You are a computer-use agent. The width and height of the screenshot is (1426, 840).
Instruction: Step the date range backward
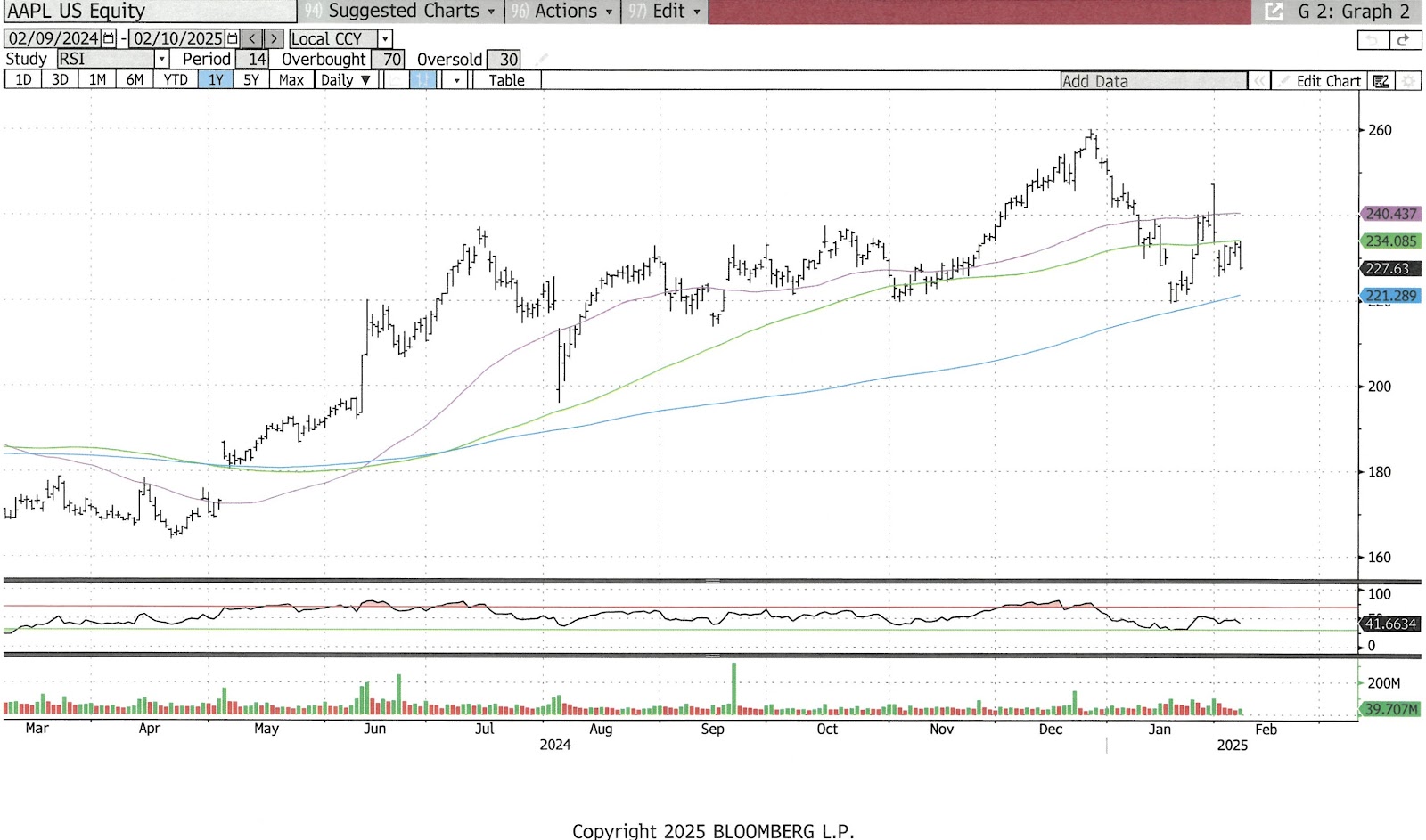[252, 39]
